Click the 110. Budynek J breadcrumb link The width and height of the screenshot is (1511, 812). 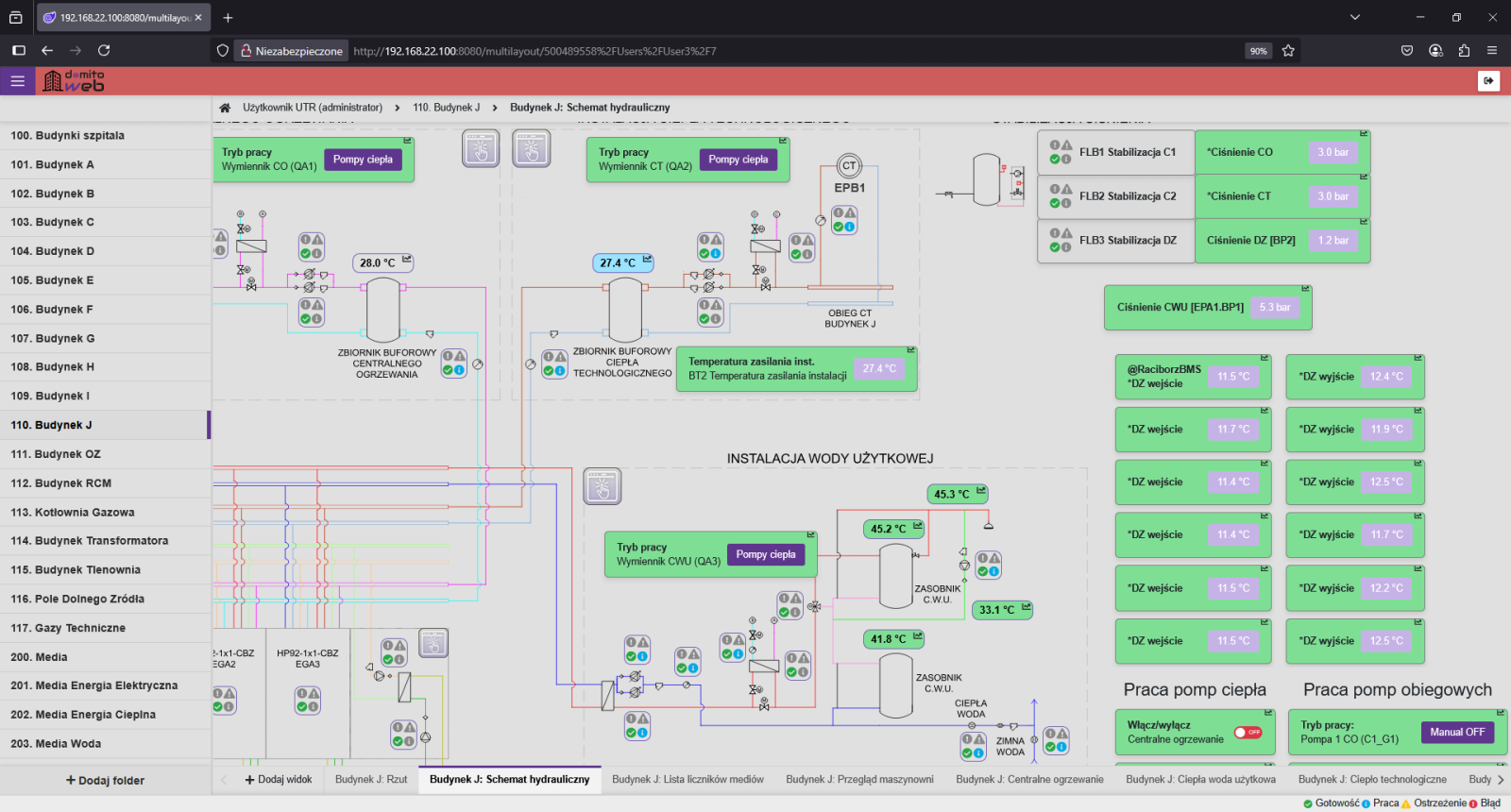446,108
